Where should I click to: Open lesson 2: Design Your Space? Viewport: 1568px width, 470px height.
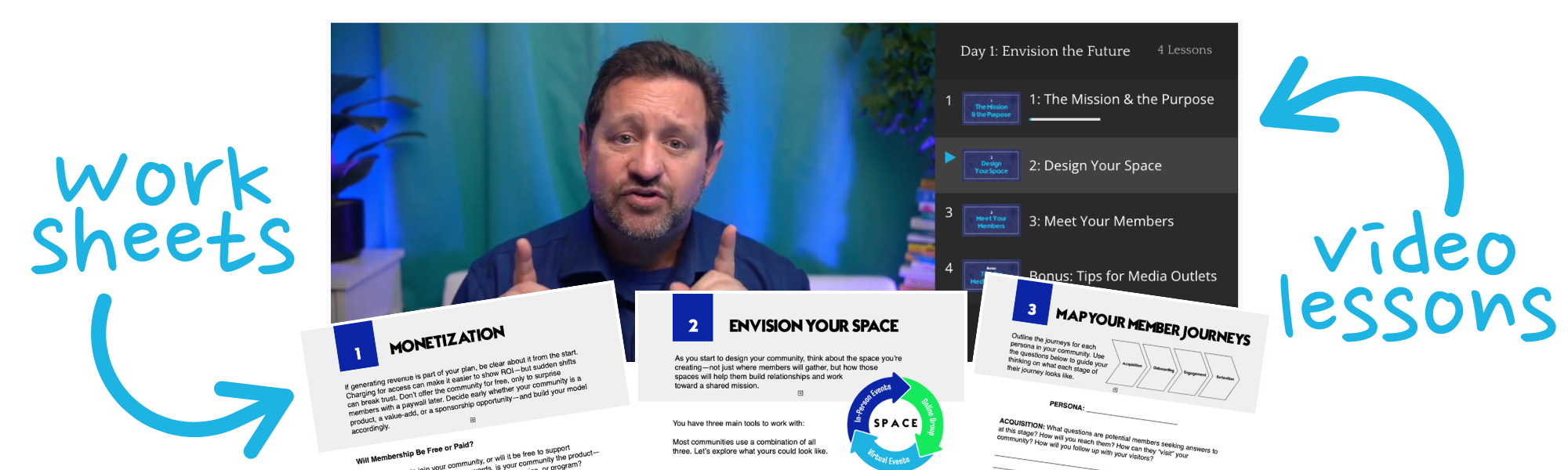pyautogui.click(x=1087, y=165)
